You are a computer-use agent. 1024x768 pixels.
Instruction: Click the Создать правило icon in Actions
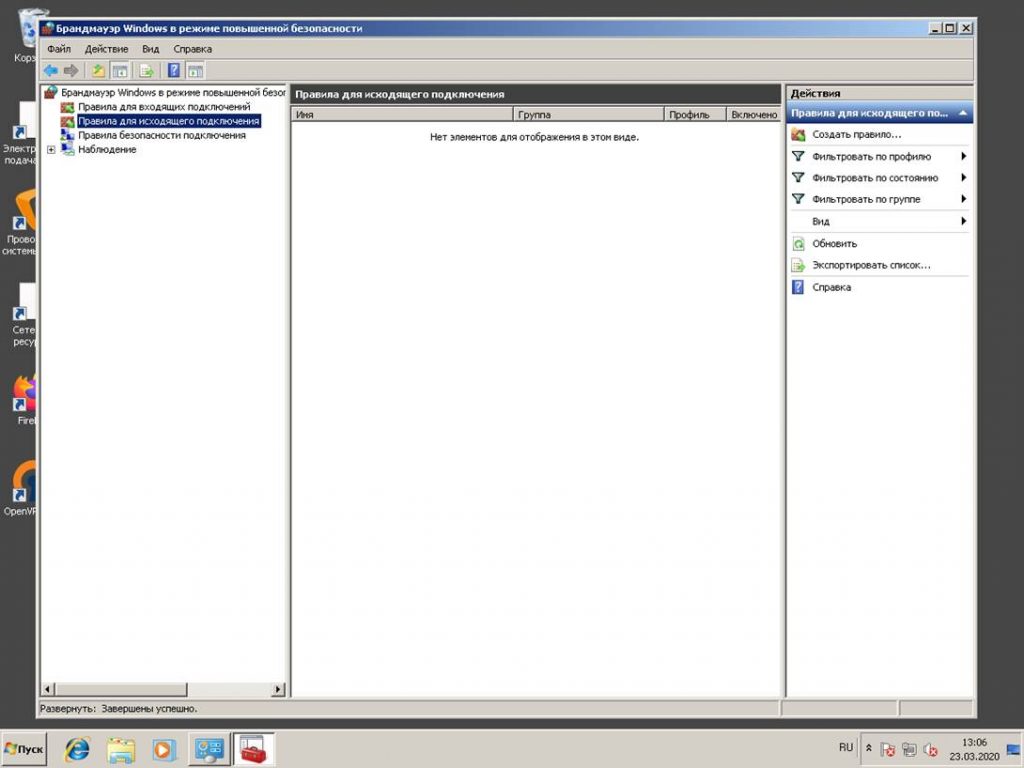(x=798, y=135)
